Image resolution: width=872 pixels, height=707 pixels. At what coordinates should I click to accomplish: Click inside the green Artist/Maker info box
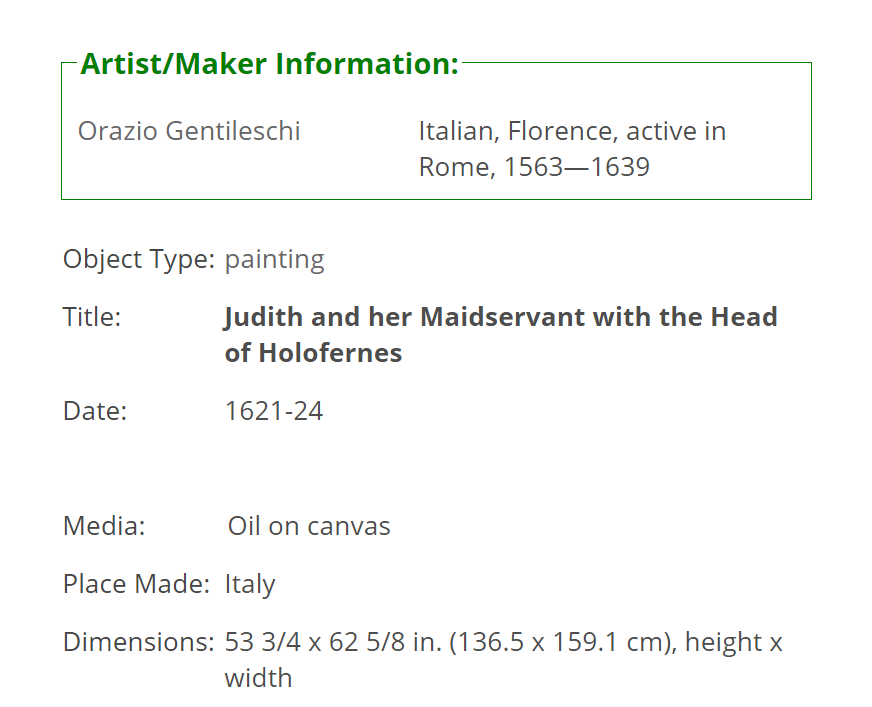click(437, 131)
